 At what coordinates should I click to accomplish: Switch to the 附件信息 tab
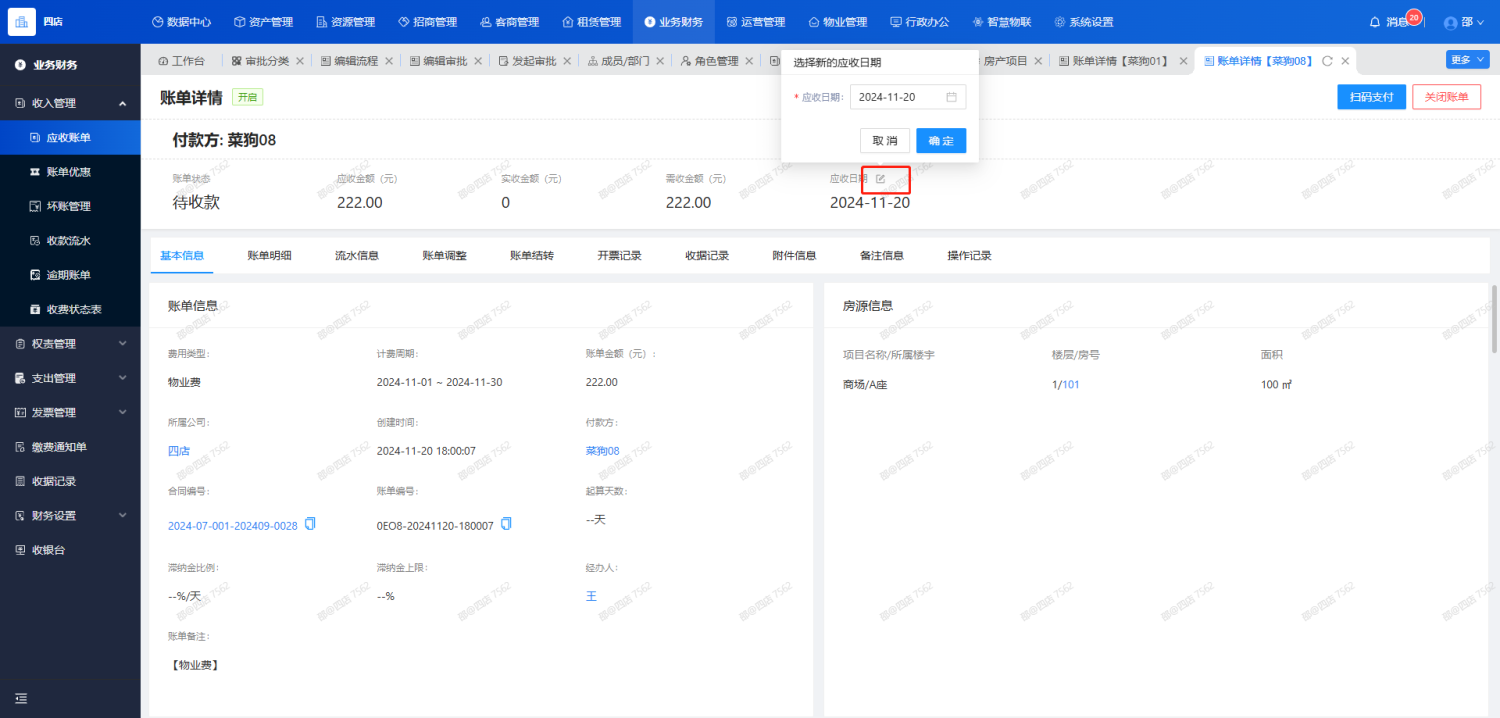pyautogui.click(x=795, y=255)
